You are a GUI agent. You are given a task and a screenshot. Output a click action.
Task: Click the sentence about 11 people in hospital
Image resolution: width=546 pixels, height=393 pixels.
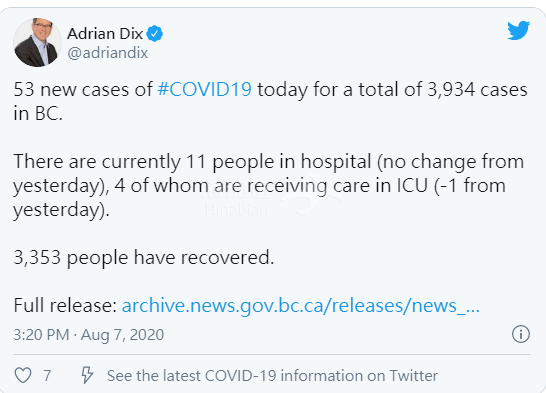(x=268, y=186)
